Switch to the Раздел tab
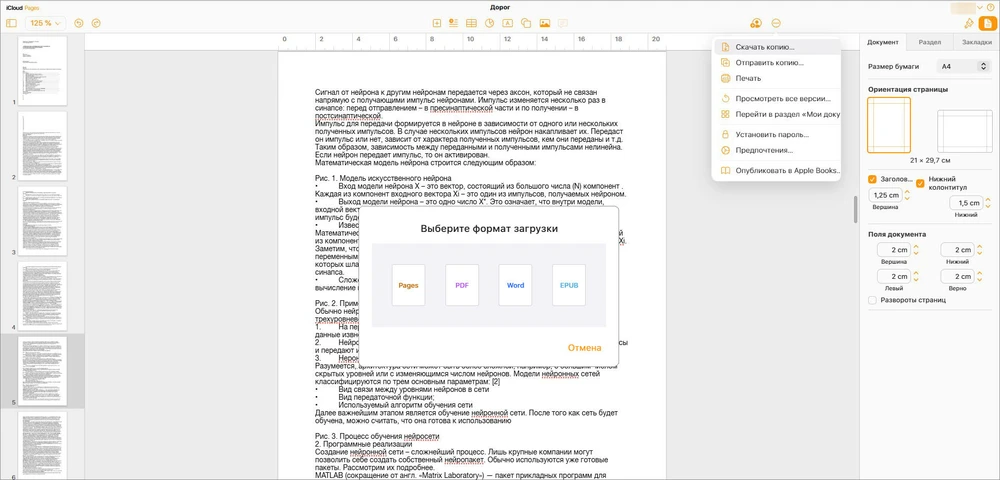The height and width of the screenshot is (480, 1000). pyautogui.click(x=929, y=43)
